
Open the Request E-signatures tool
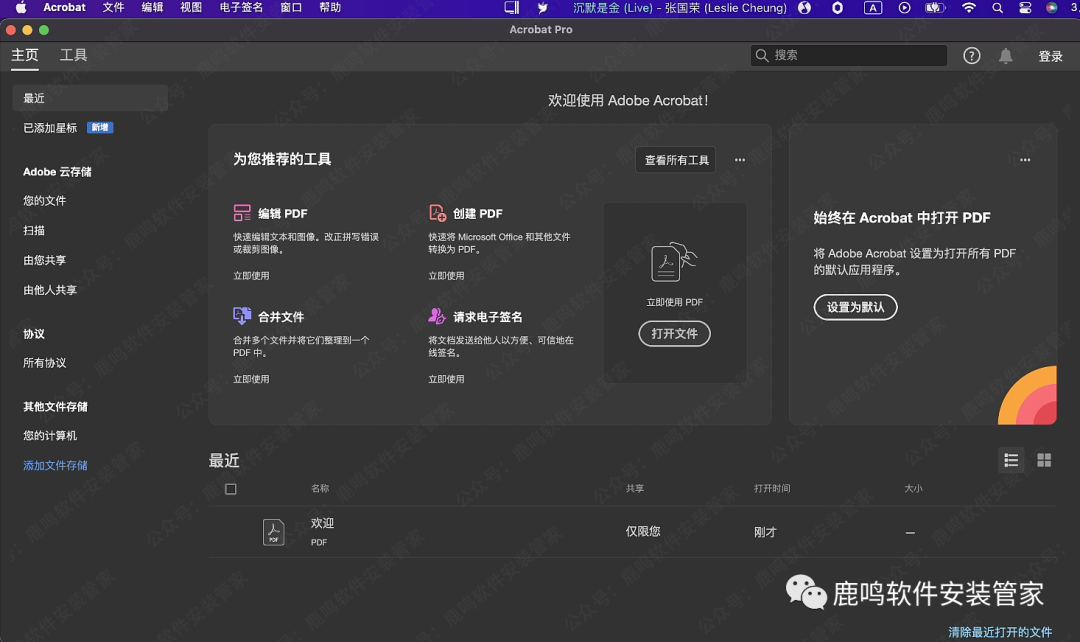coord(487,315)
